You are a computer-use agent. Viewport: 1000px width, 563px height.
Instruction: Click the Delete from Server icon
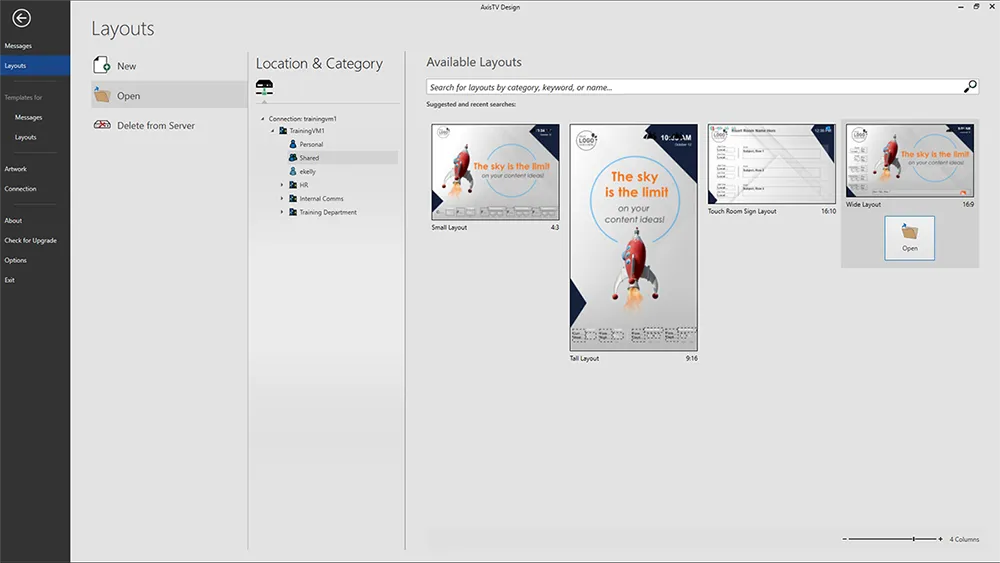click(x=102, y=125)
